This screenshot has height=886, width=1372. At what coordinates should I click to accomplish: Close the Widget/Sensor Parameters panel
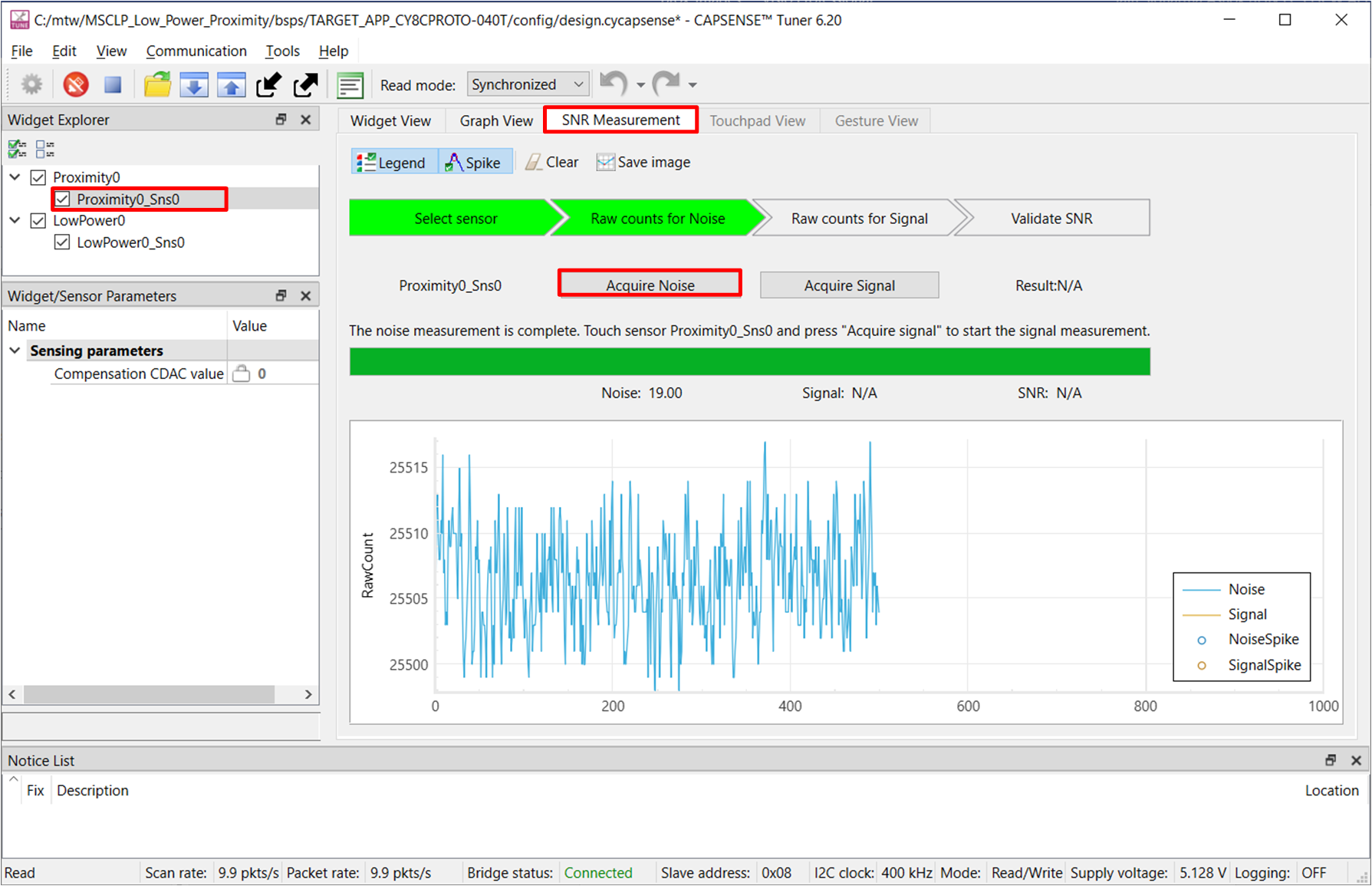(305, 295)
